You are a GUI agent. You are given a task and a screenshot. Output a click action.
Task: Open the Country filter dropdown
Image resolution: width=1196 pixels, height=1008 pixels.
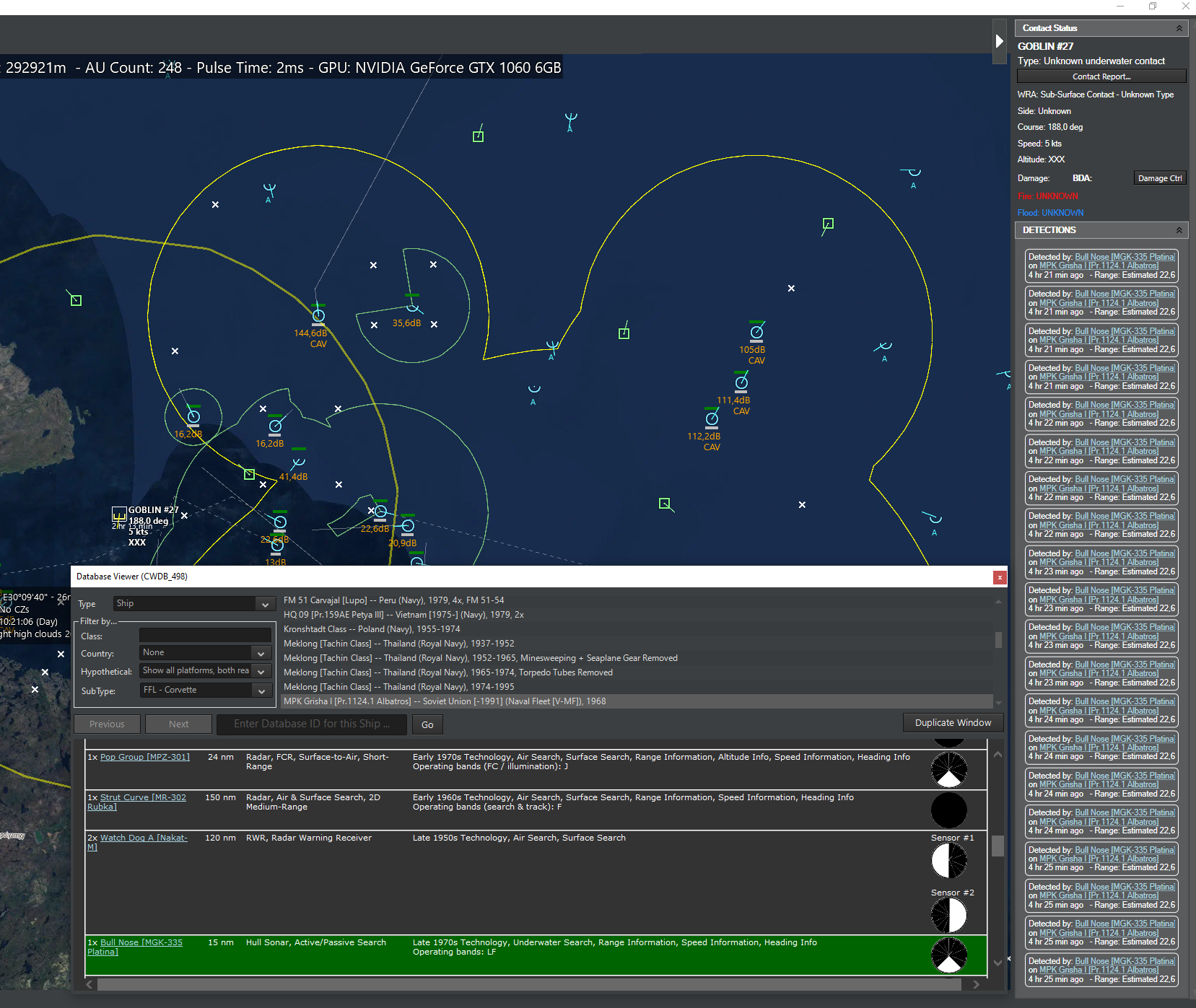pos(205,653)
